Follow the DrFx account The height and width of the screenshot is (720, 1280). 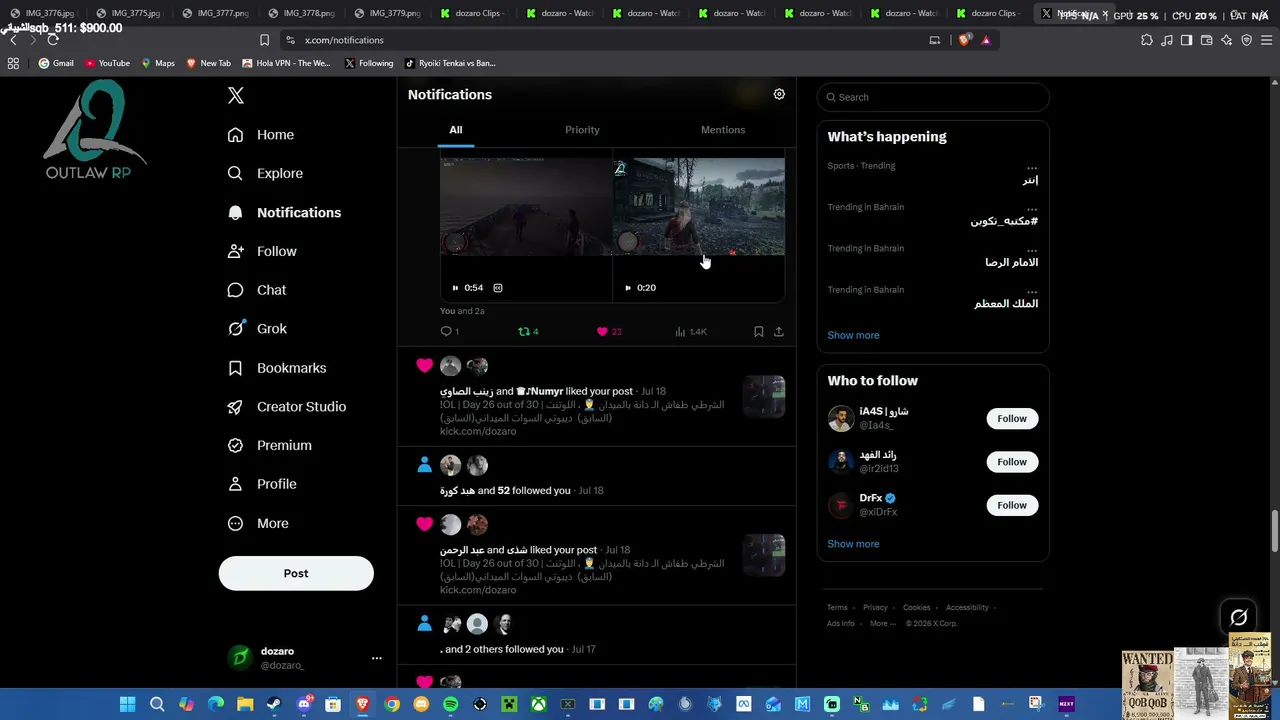1012,505
